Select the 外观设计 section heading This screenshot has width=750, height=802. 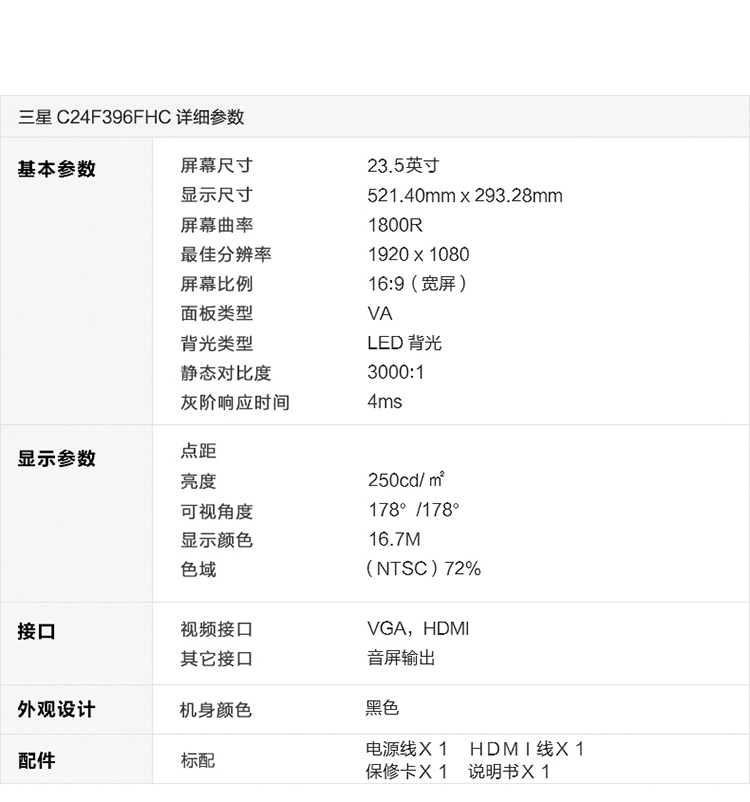pyautogui.click(x=57, y=709)
